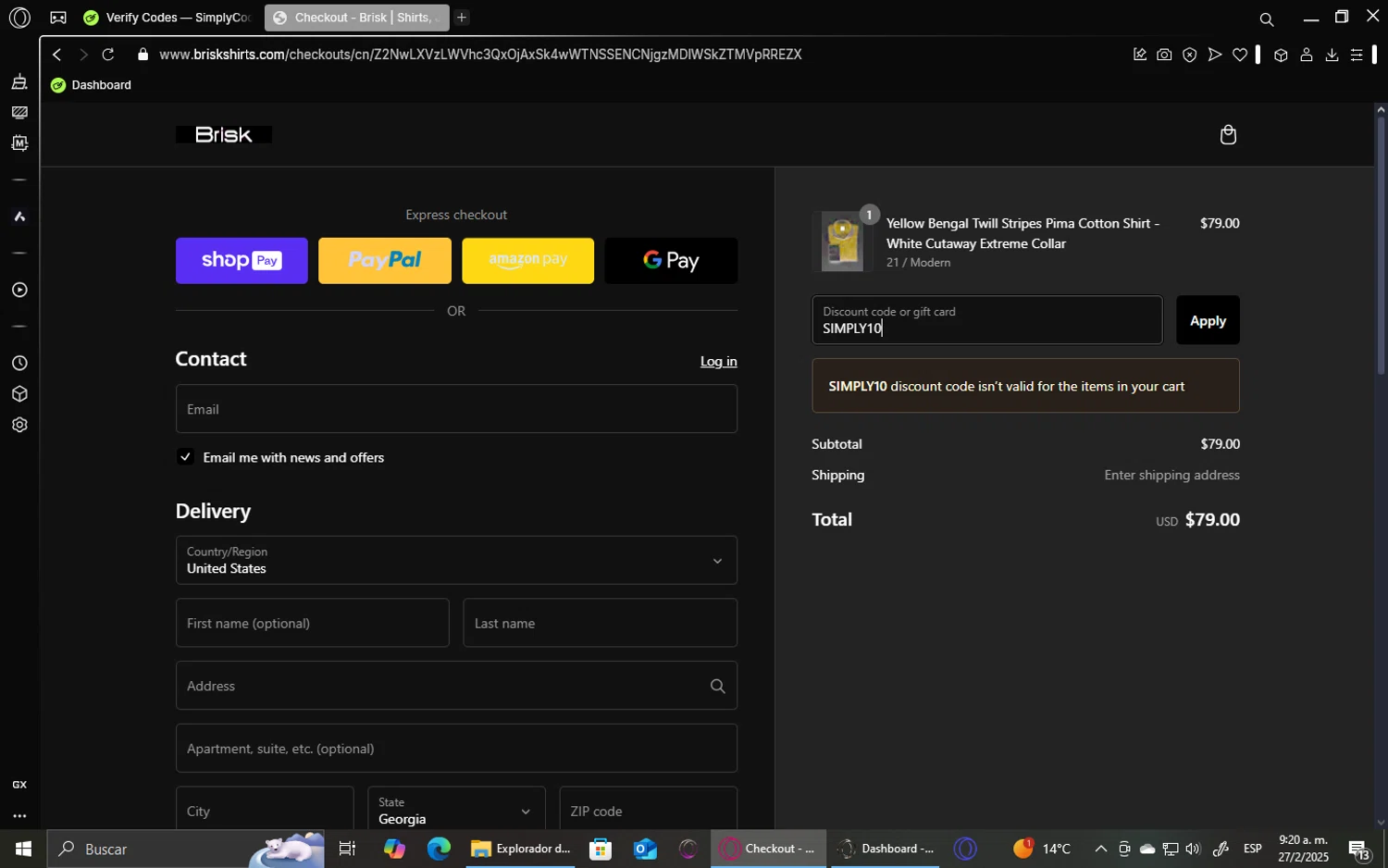Click the Last name field

[600, 623]
